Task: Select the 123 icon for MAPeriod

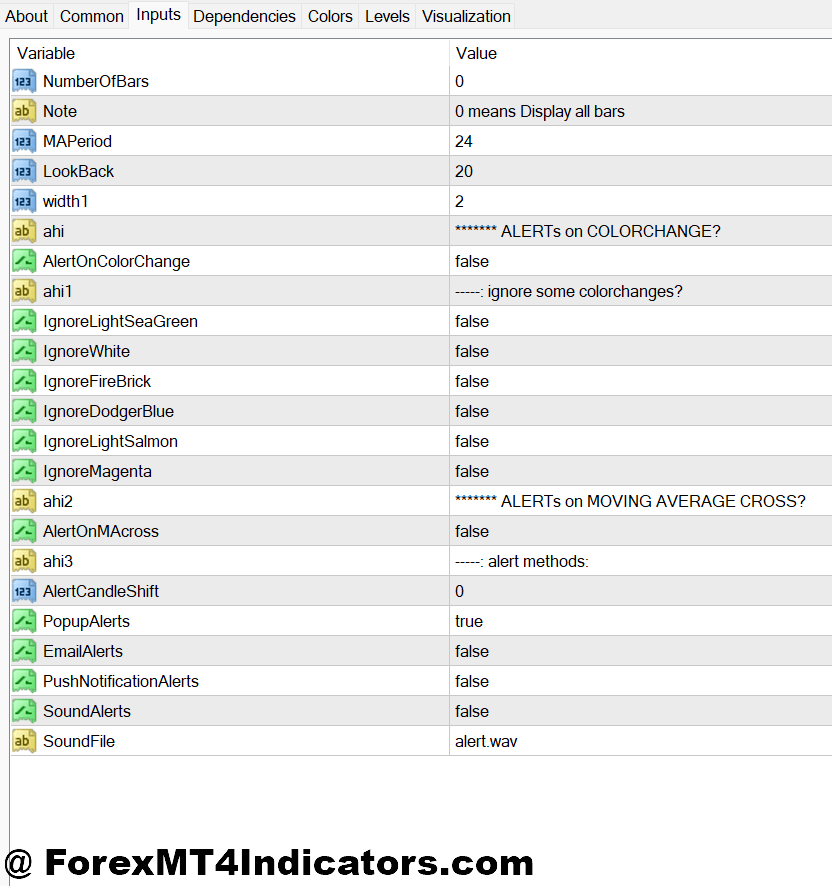Action: 24,141
